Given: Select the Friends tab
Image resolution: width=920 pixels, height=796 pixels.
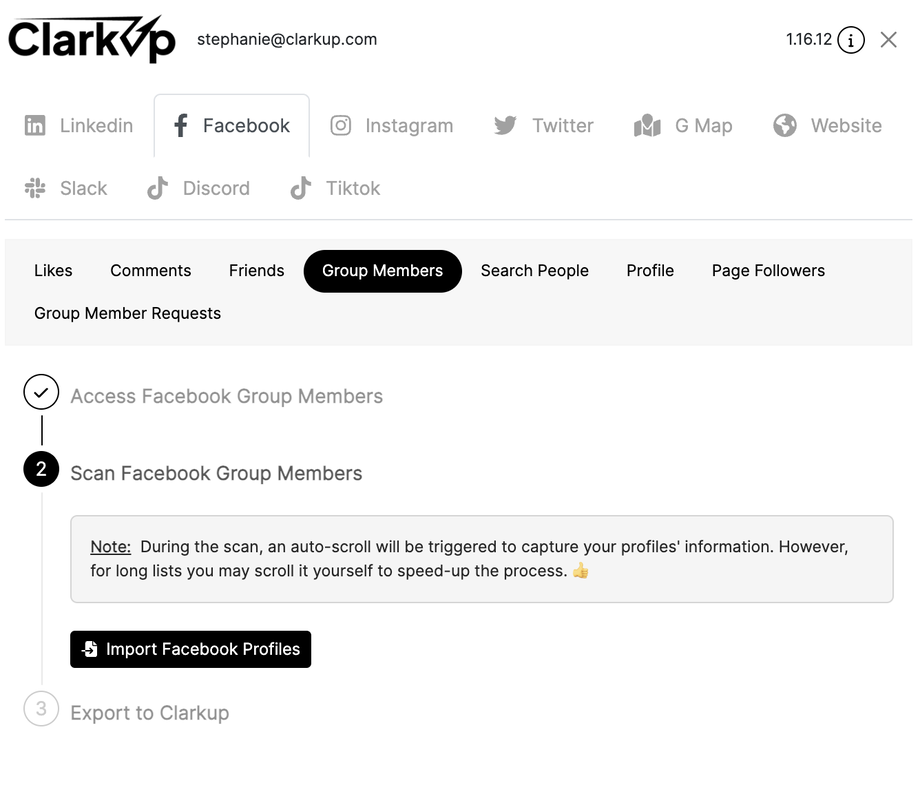Looking at the screenshot, I should click(x=256, y=271).
